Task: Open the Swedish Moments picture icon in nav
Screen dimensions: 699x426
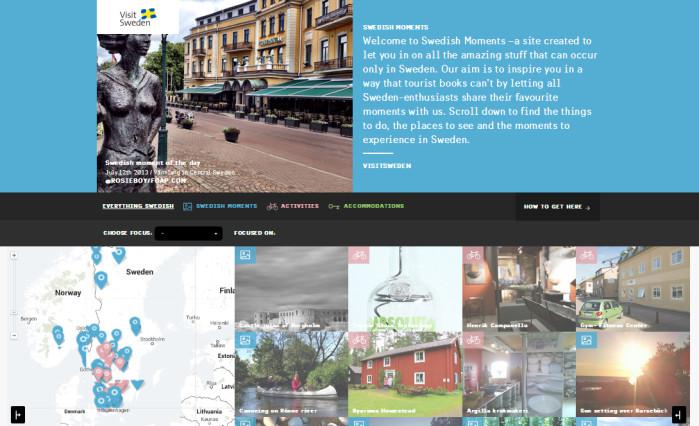Action: click(187, 206)
